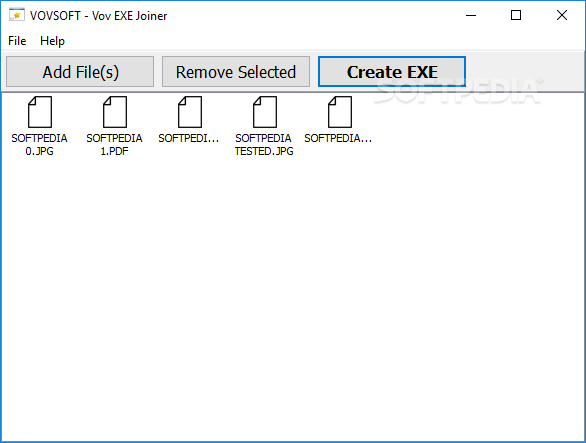
Task: Click the Add File(s) button
Action: point(80,72)
